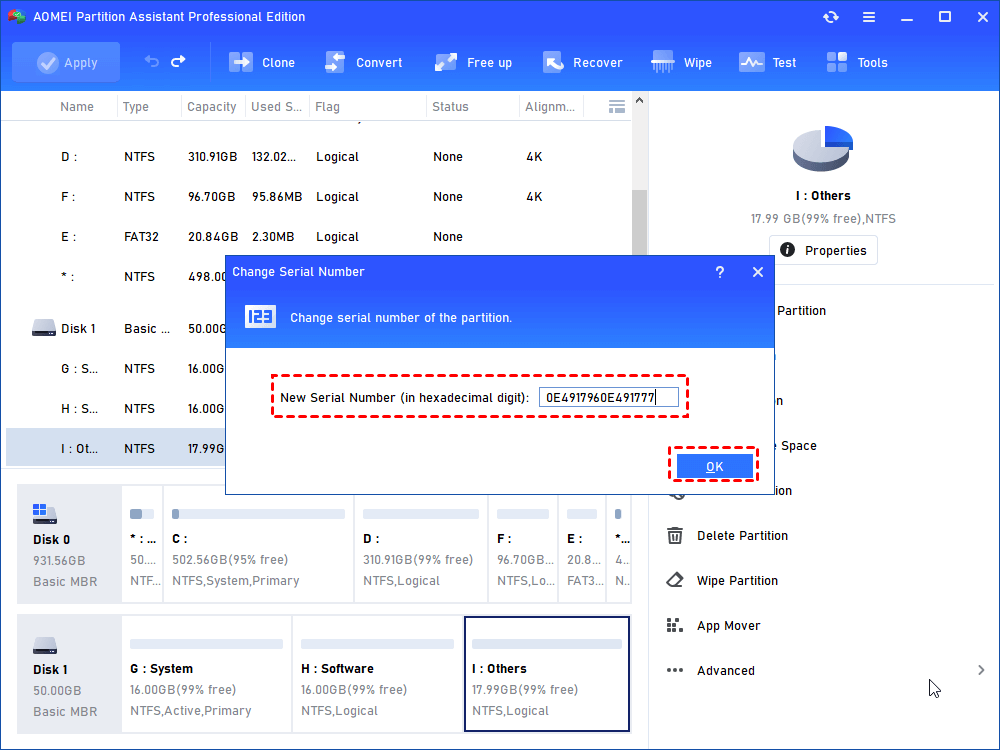Click the New Serial Number input field
The image size is (1000, 750).
tap(608, 397)
